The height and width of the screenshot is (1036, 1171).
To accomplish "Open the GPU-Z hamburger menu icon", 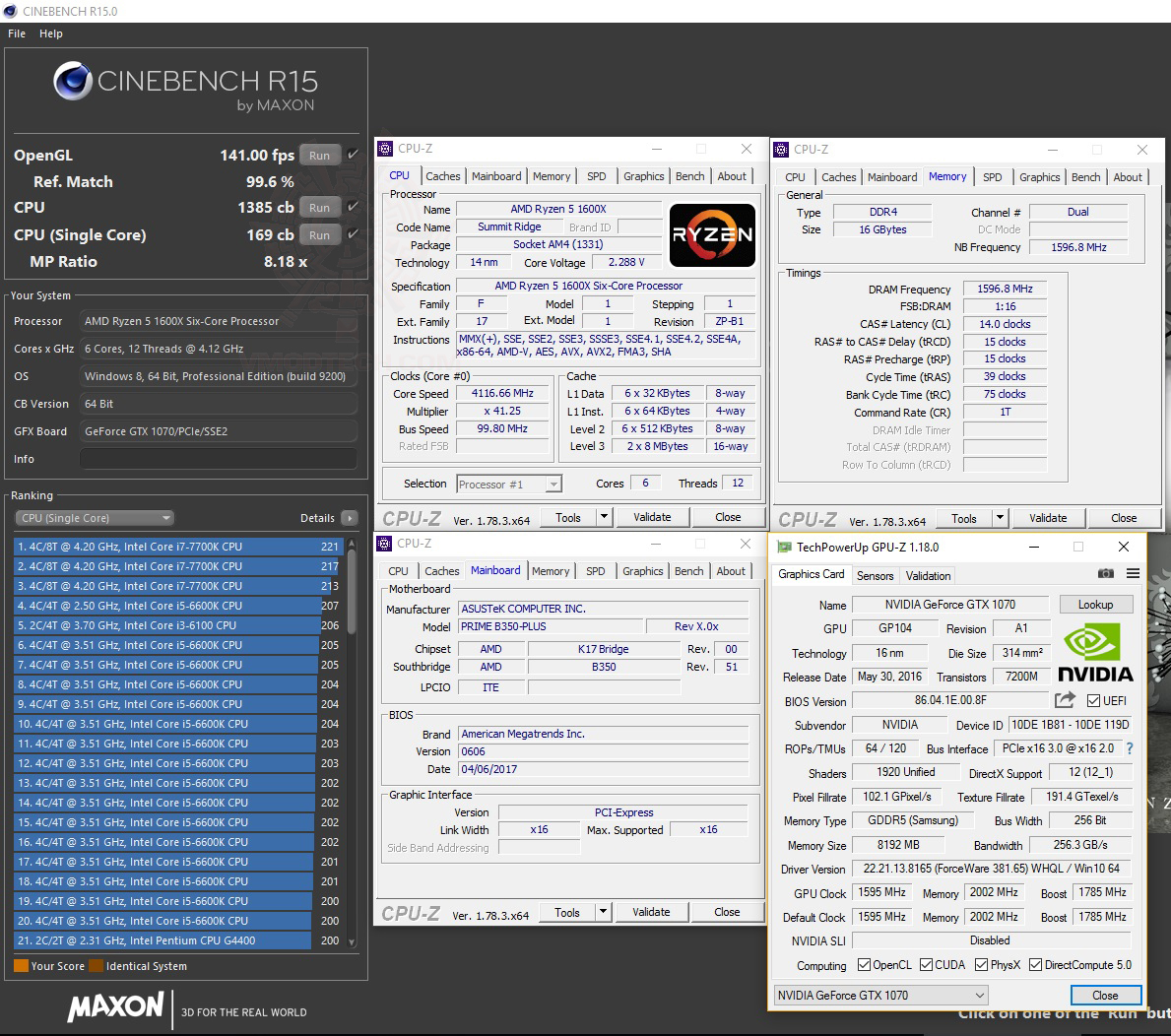I will [1133, 575].
